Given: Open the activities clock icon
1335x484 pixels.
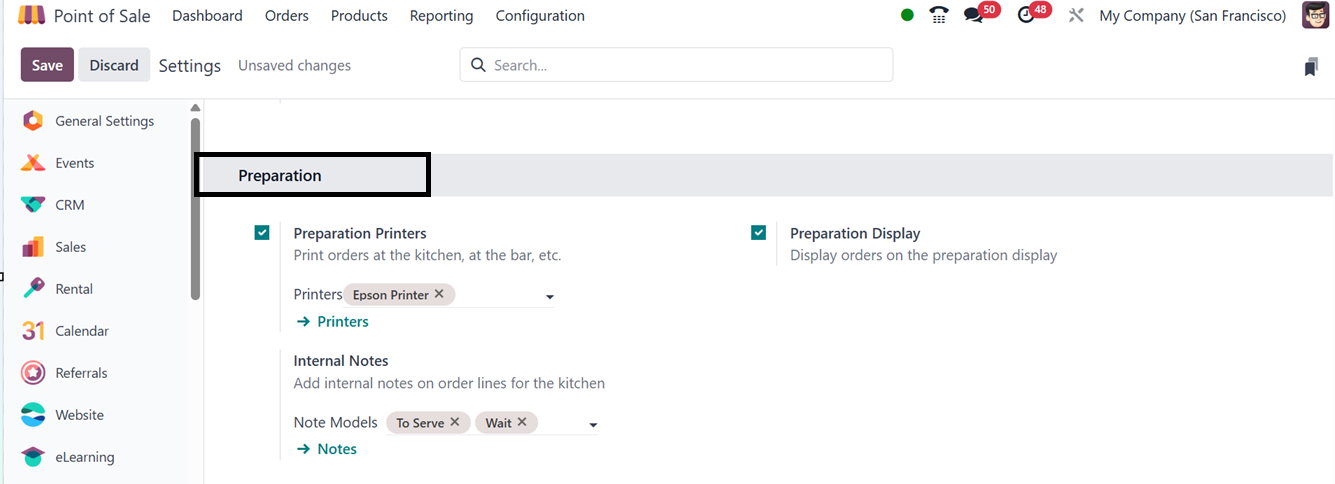Looking at the screenshot, I should [x=1025, y=16].
